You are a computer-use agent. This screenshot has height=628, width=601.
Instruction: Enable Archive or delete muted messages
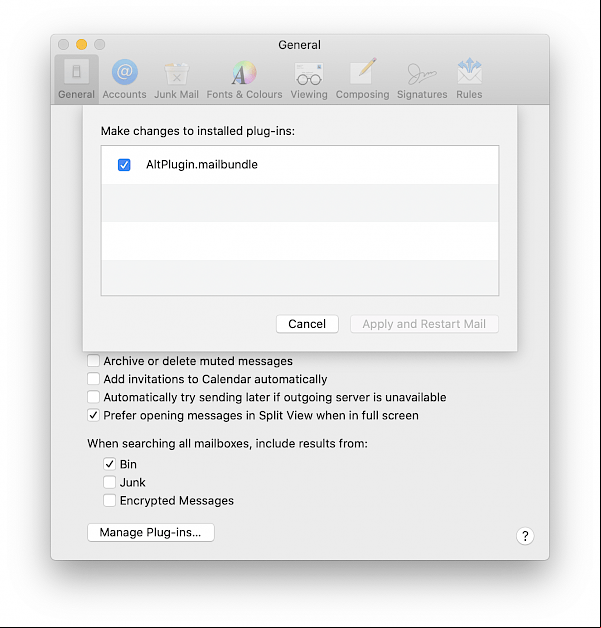[x=93, y=360]
